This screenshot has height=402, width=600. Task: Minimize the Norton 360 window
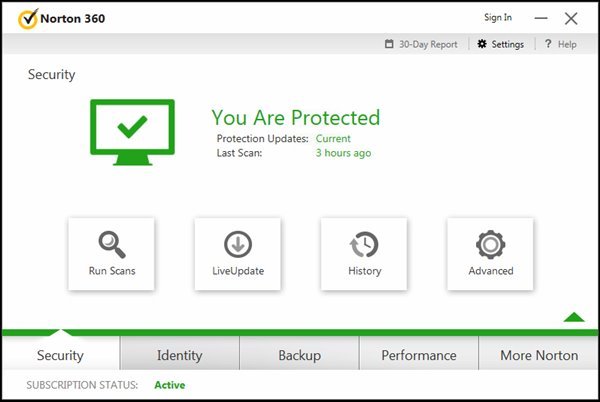point(539,18)
